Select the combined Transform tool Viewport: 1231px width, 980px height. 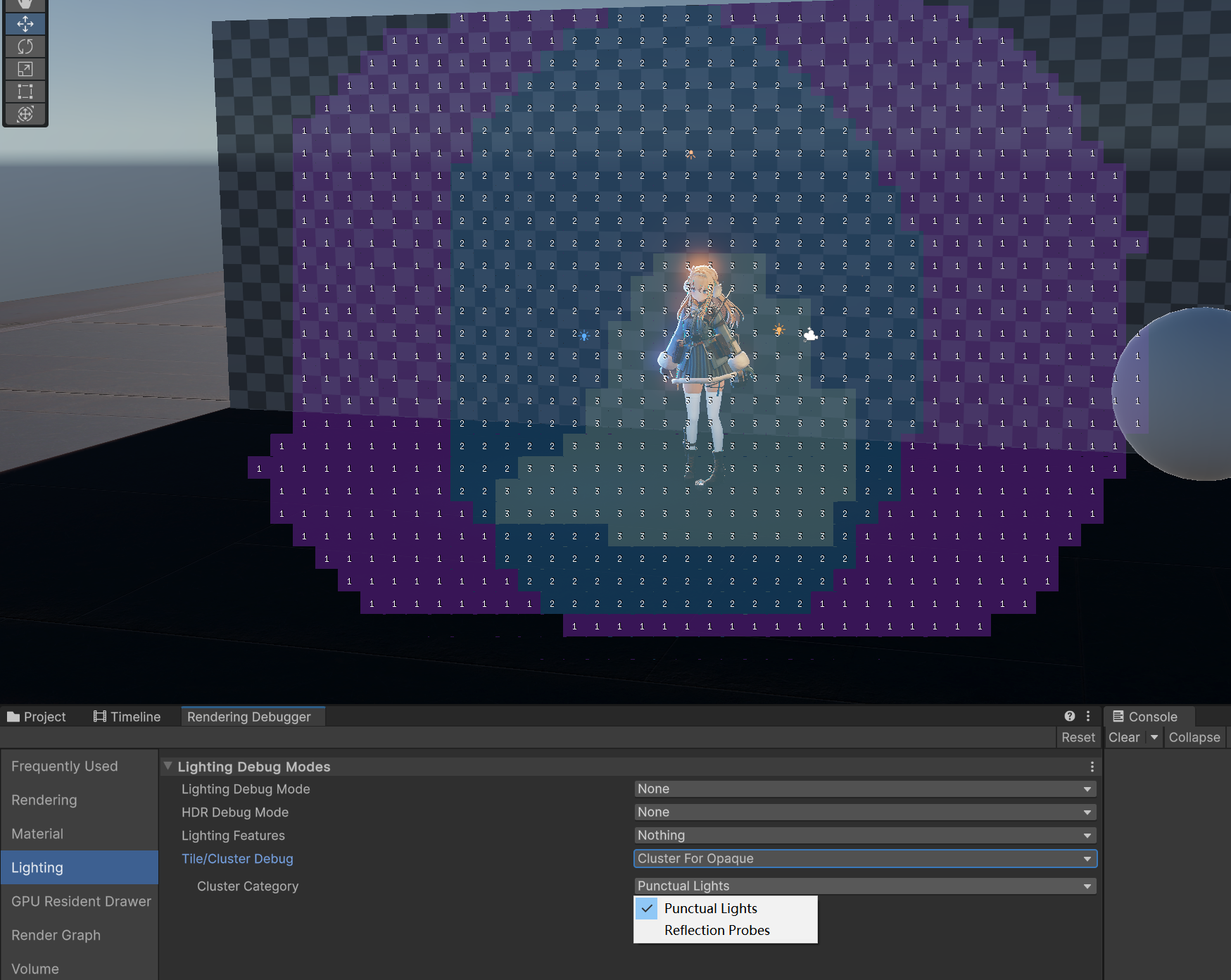(x=25, y=114)
